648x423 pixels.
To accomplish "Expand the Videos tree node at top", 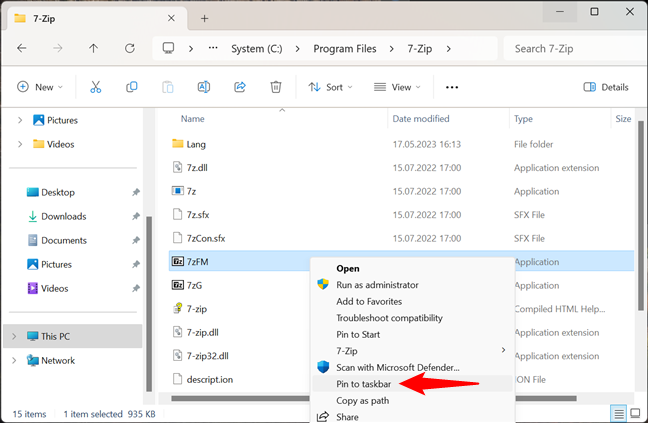I will pyautogui.click(x=20, y=144).
